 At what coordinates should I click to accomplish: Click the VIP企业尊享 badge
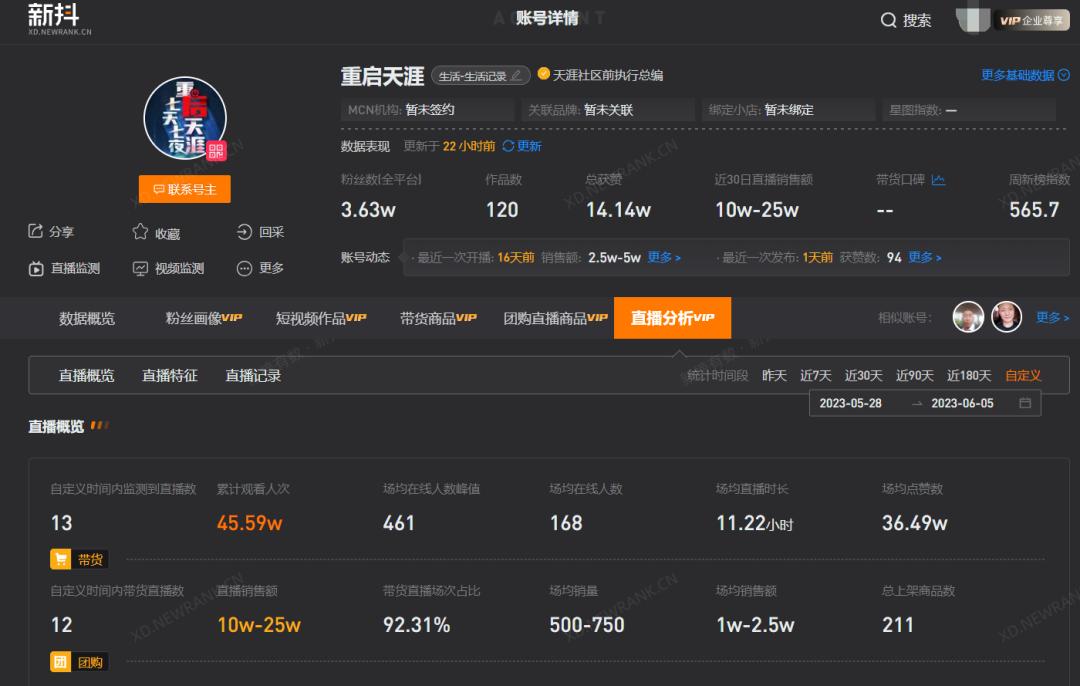(x=1029, y=18)
